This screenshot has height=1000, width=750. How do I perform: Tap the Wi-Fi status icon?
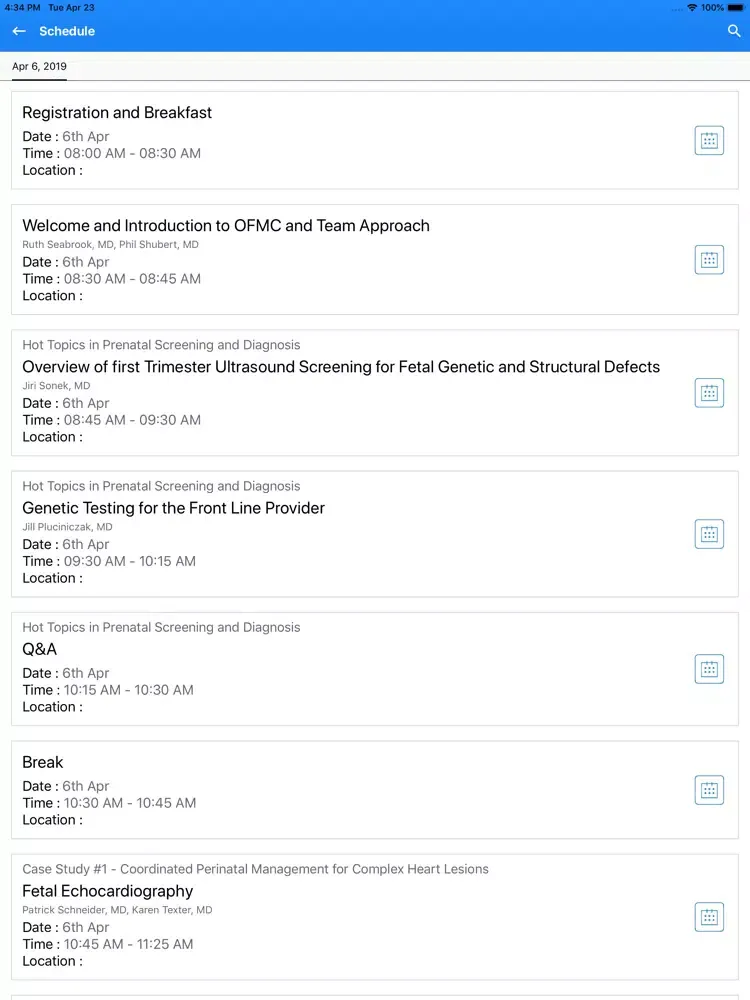pyautogui.click(x=692, y=8)
